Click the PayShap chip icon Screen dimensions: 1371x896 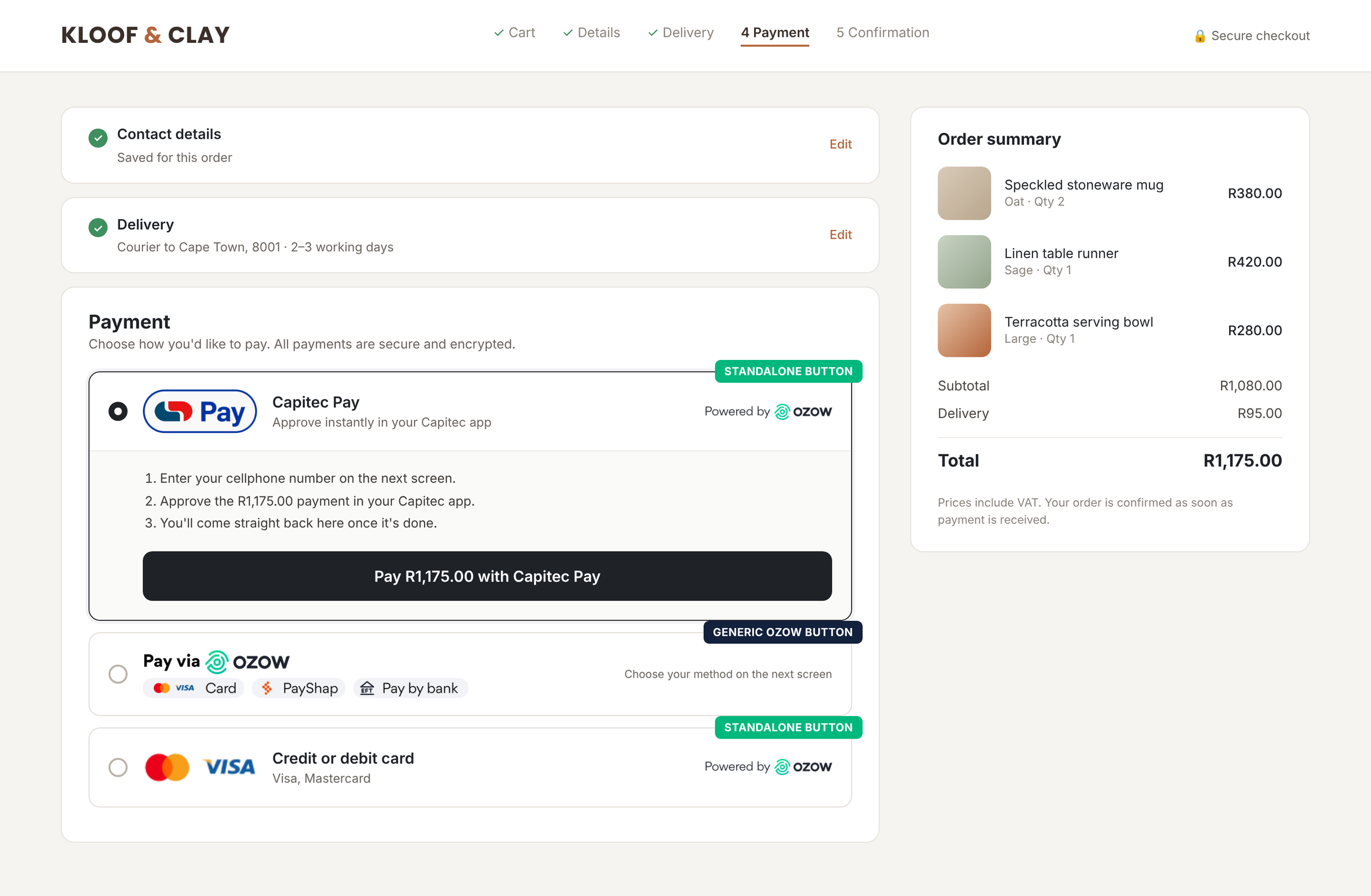[x=267, y=688]
